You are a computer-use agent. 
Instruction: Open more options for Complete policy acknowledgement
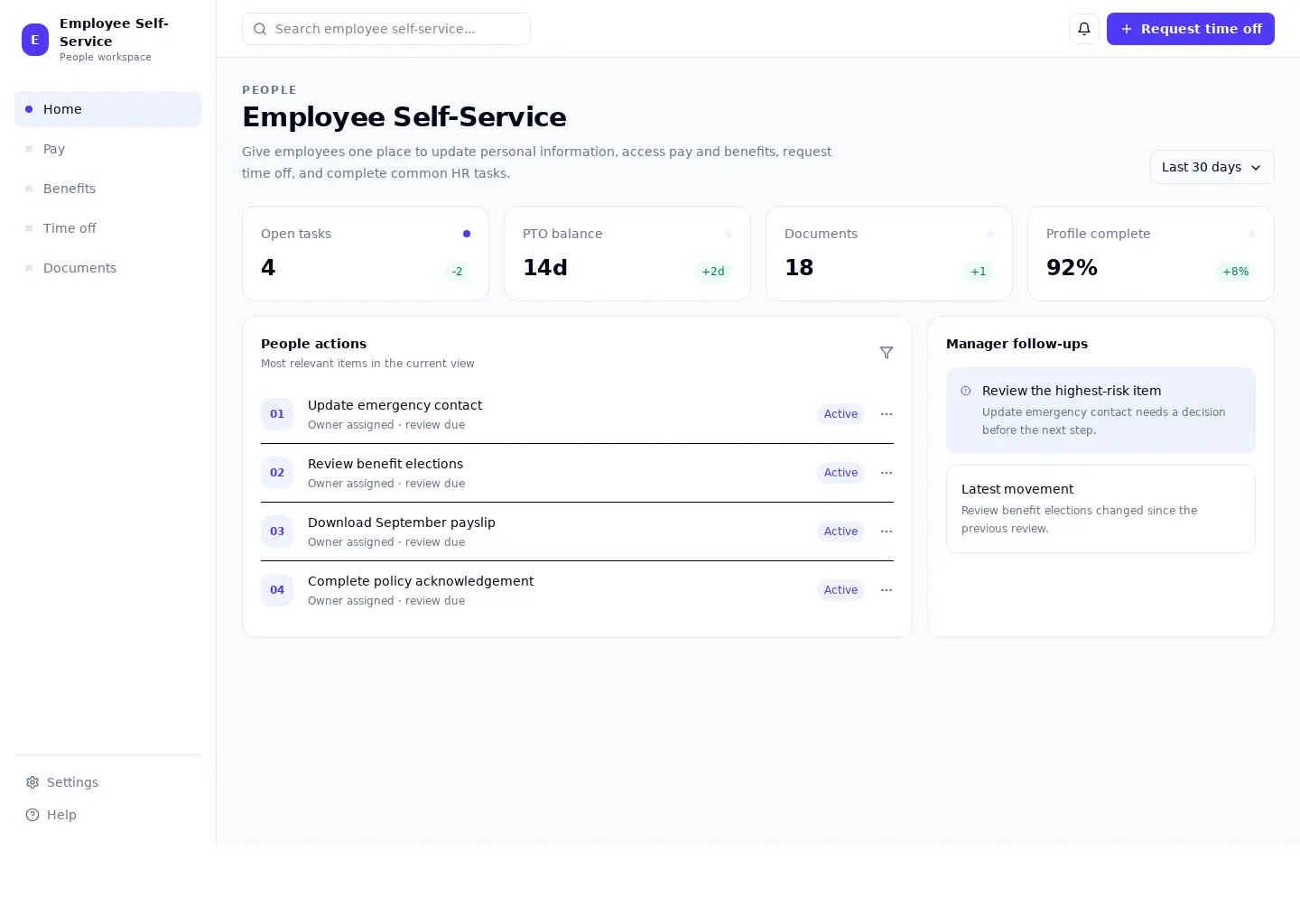tap(887, 590)
